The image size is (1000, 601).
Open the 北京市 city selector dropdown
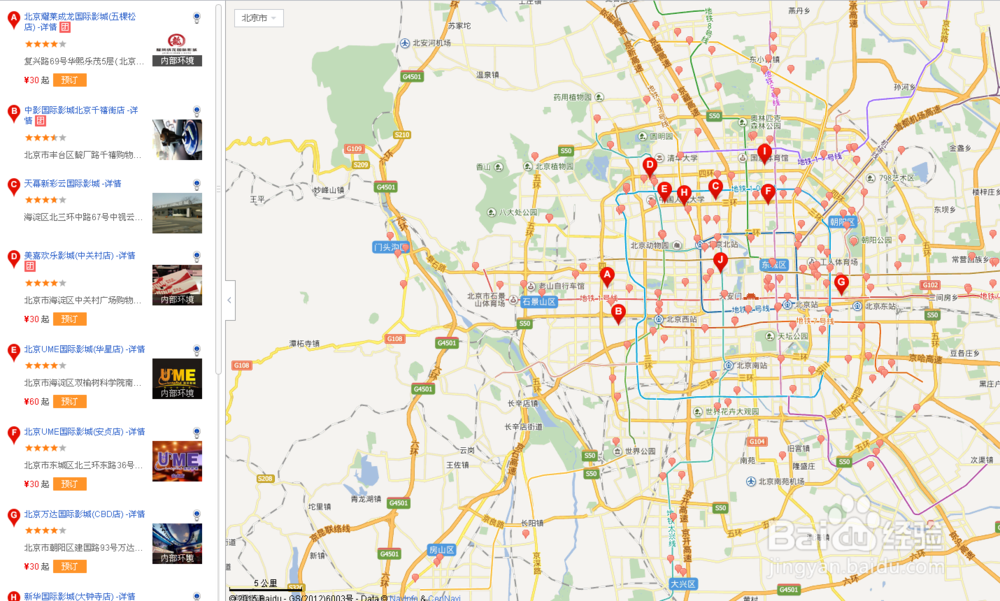click(259, 18)
